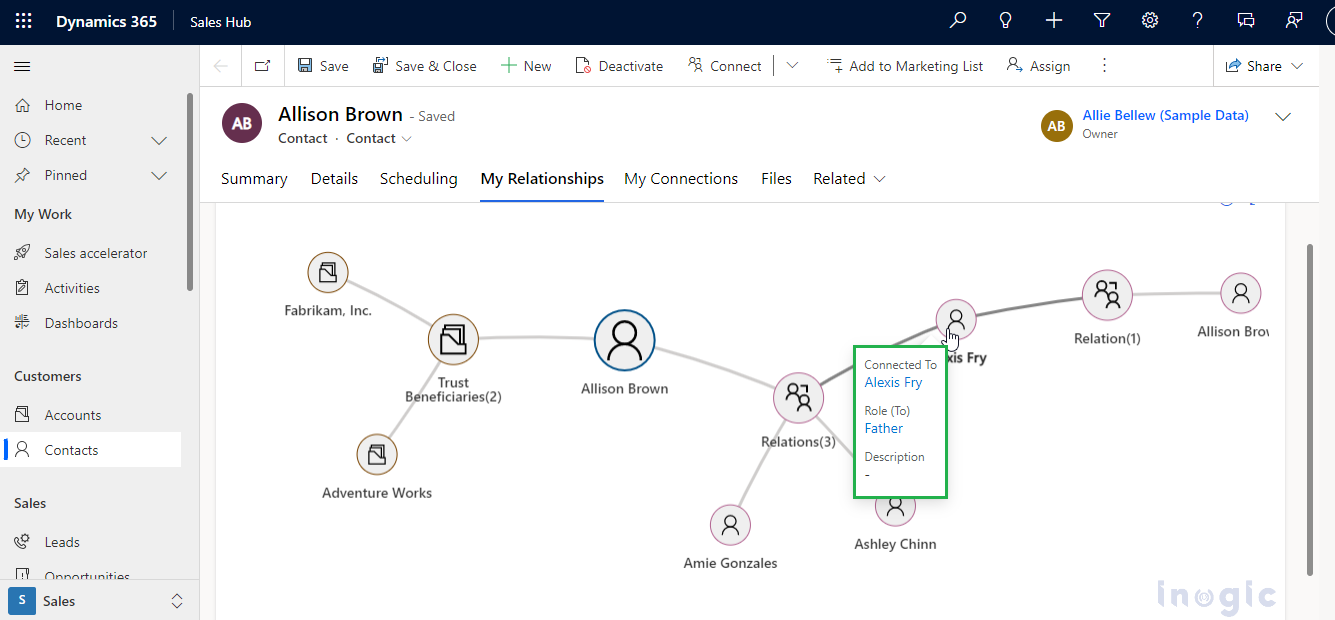Click the Connect command
This screenshot has width=1335, height=620.
point(724,66)
